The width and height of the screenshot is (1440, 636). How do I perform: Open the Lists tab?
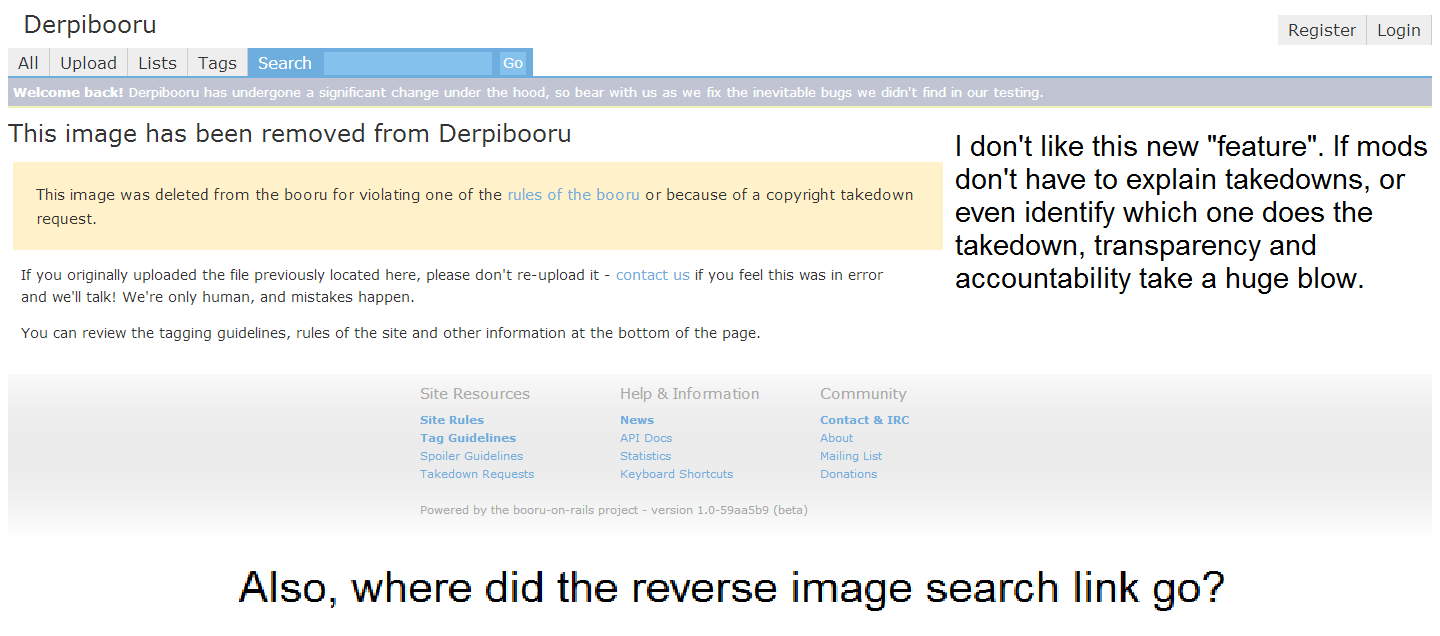click(157, 63)
